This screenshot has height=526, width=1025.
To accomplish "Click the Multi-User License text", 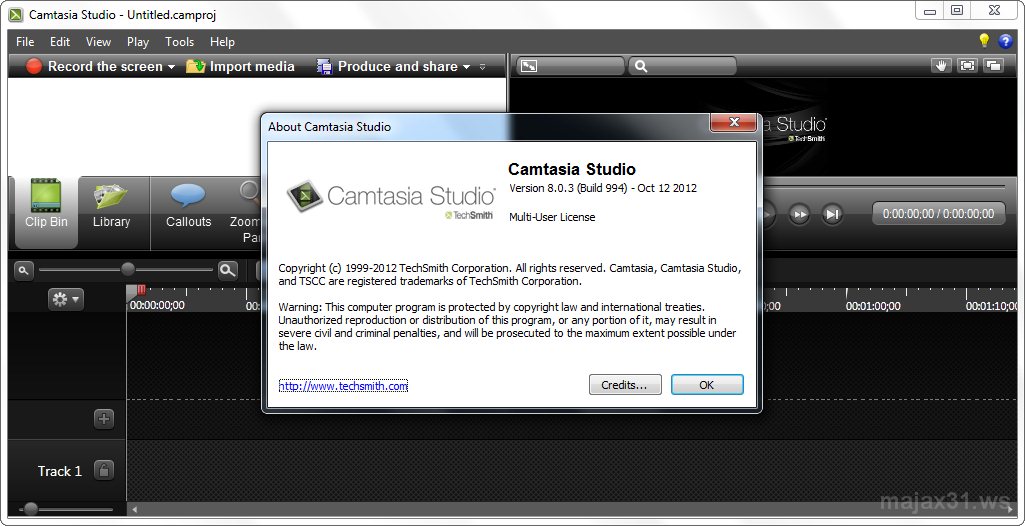I will [x=552, y=217].
